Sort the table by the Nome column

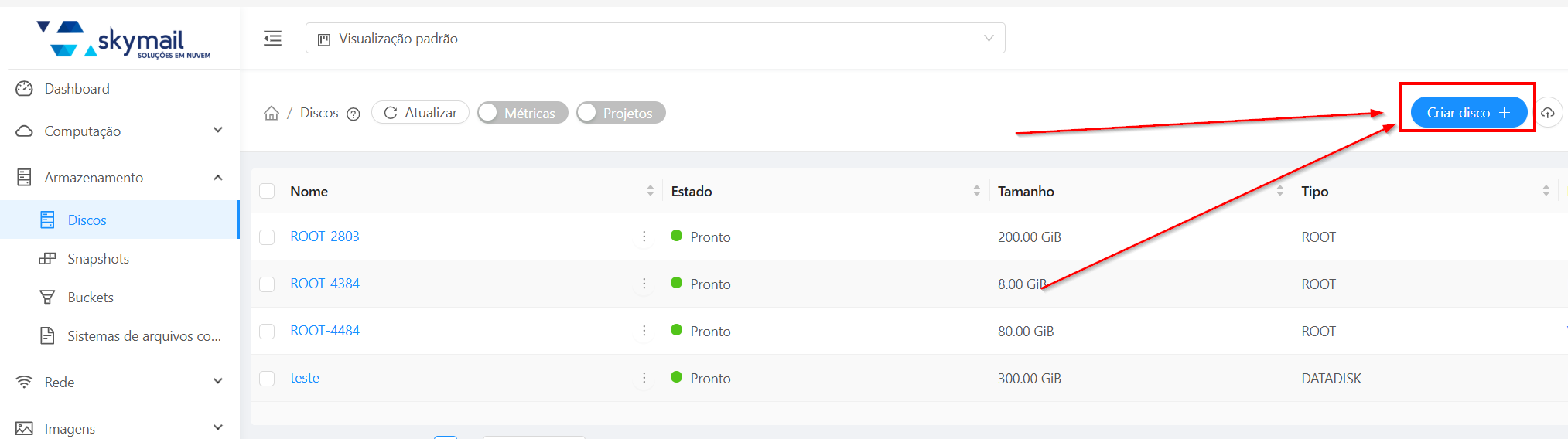tap(650, 191)
